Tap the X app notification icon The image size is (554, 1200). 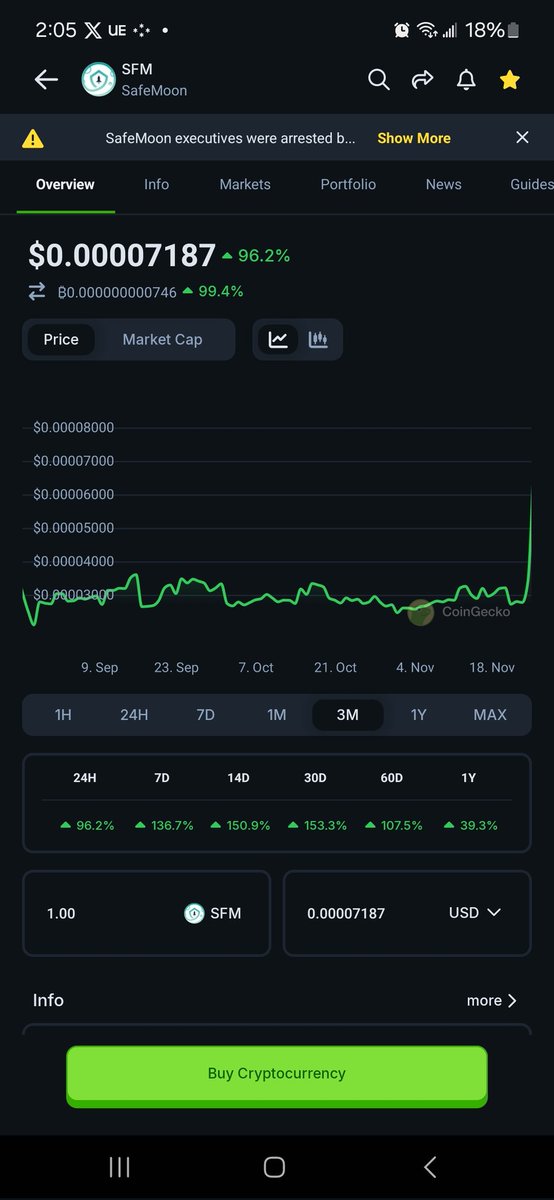[x=93, y=30]
